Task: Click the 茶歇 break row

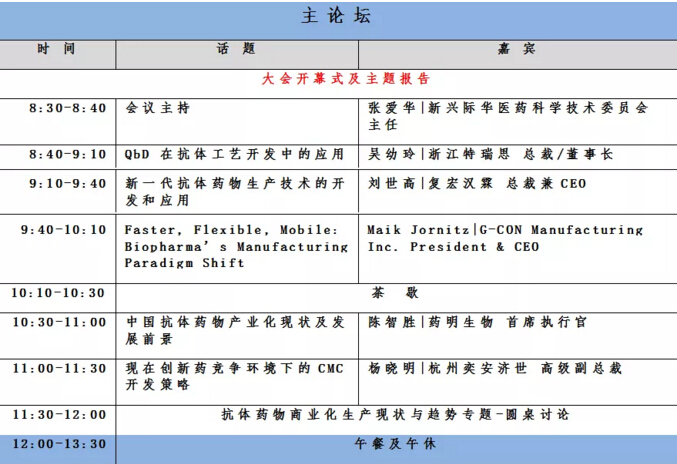Action: coord(395,293)
